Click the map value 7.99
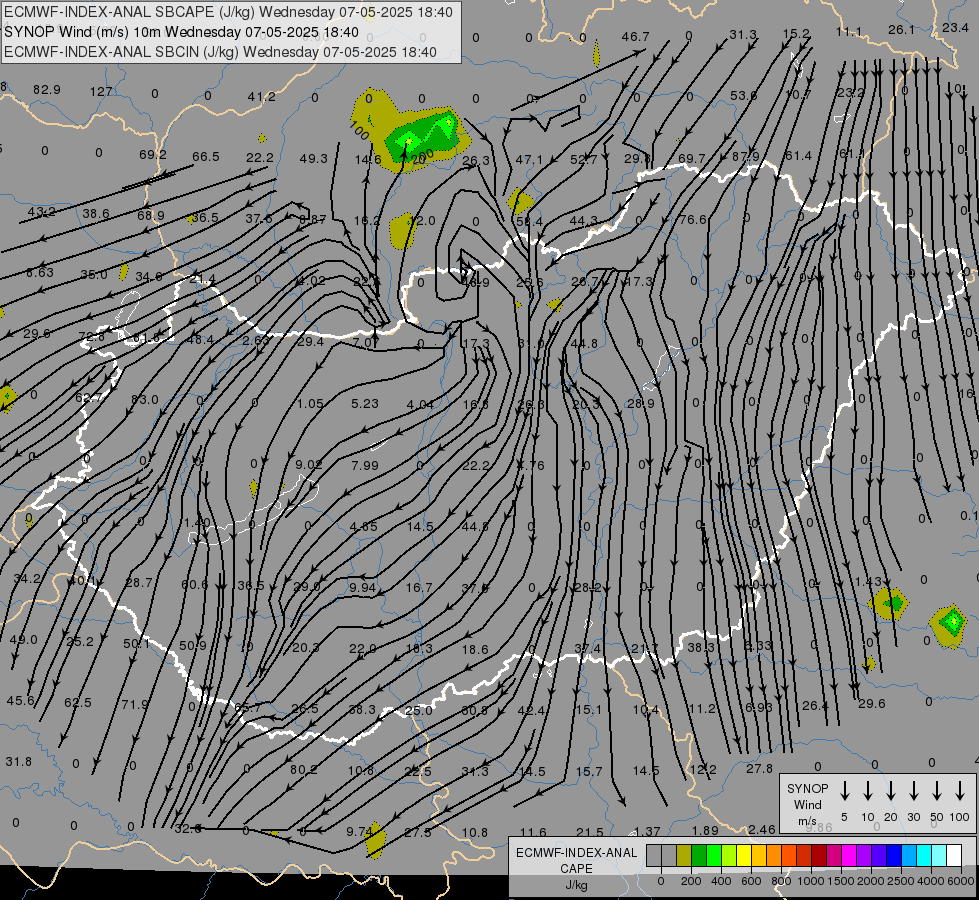 365,465
